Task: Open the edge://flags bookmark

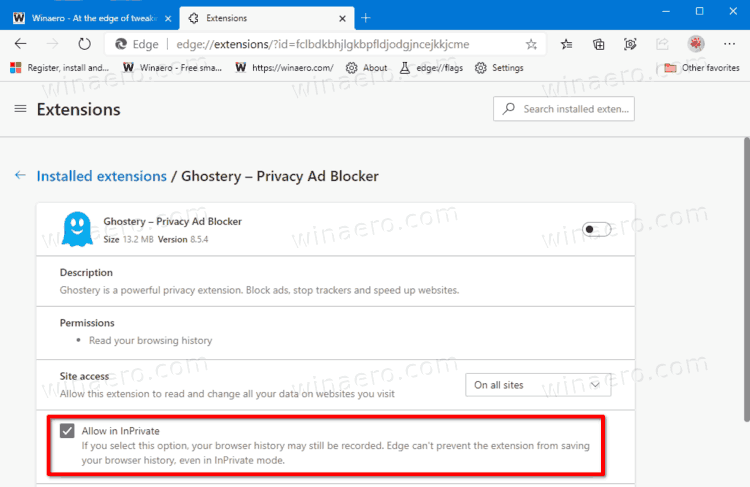Action: point(431,68)
